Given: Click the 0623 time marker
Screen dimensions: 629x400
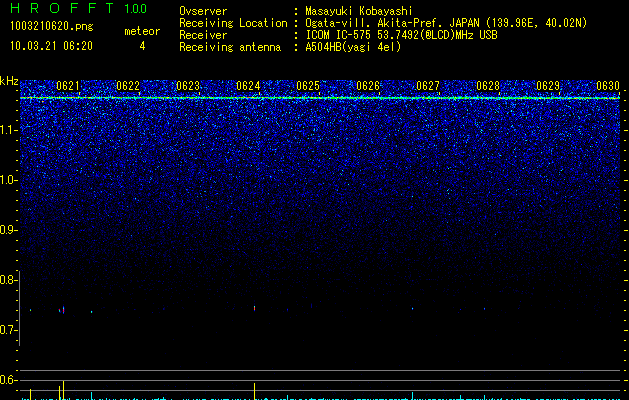Looking at the screenshot, I should pyautogui.click(x=188, y=85).
